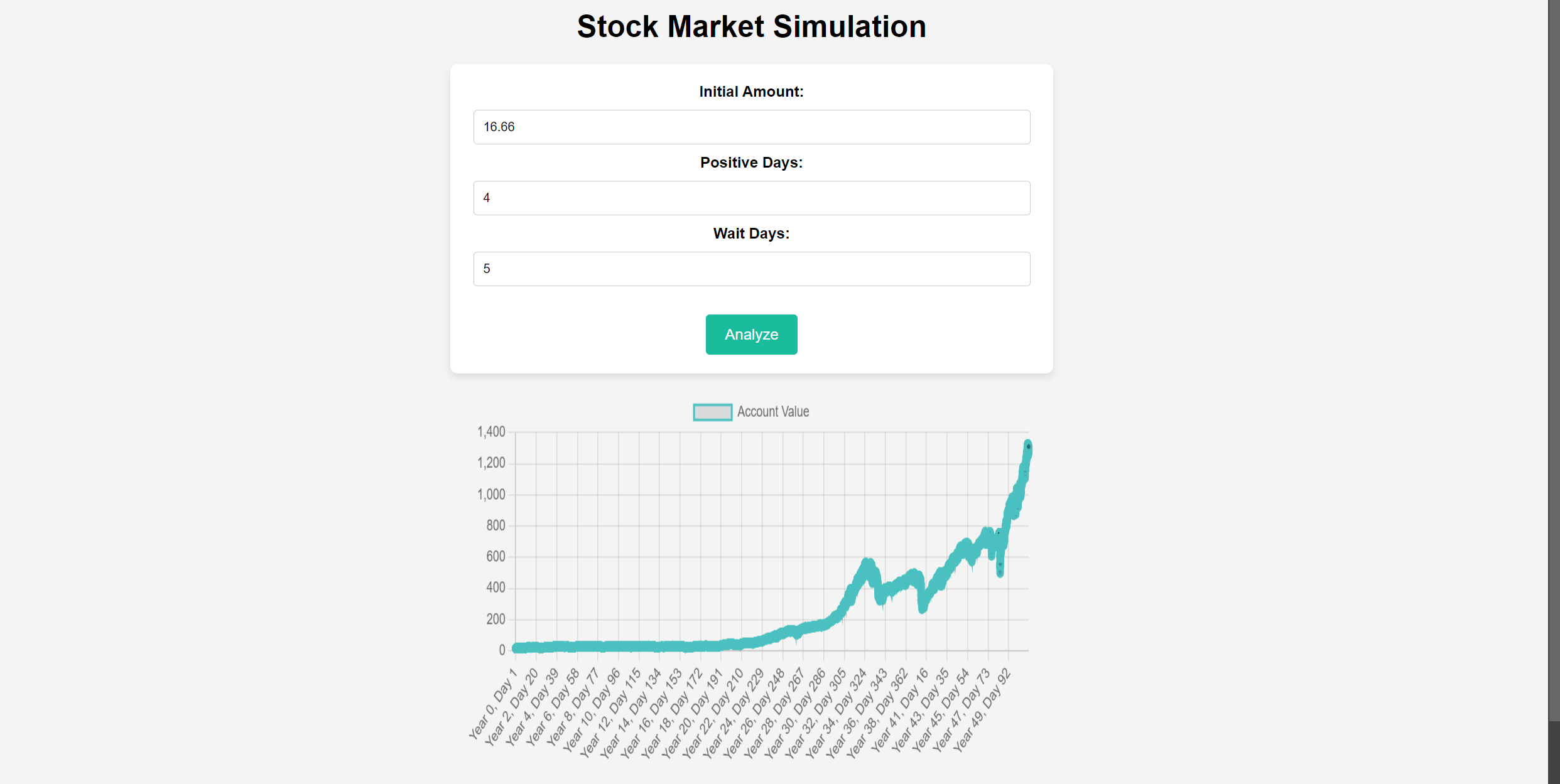Click the Account Value color box in legend
Screen dimensions: 1560x784
(x=712, y=411)
